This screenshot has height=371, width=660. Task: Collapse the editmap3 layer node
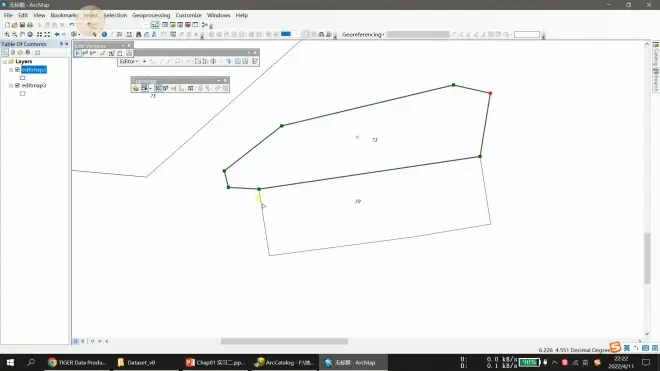click(11, 85)
